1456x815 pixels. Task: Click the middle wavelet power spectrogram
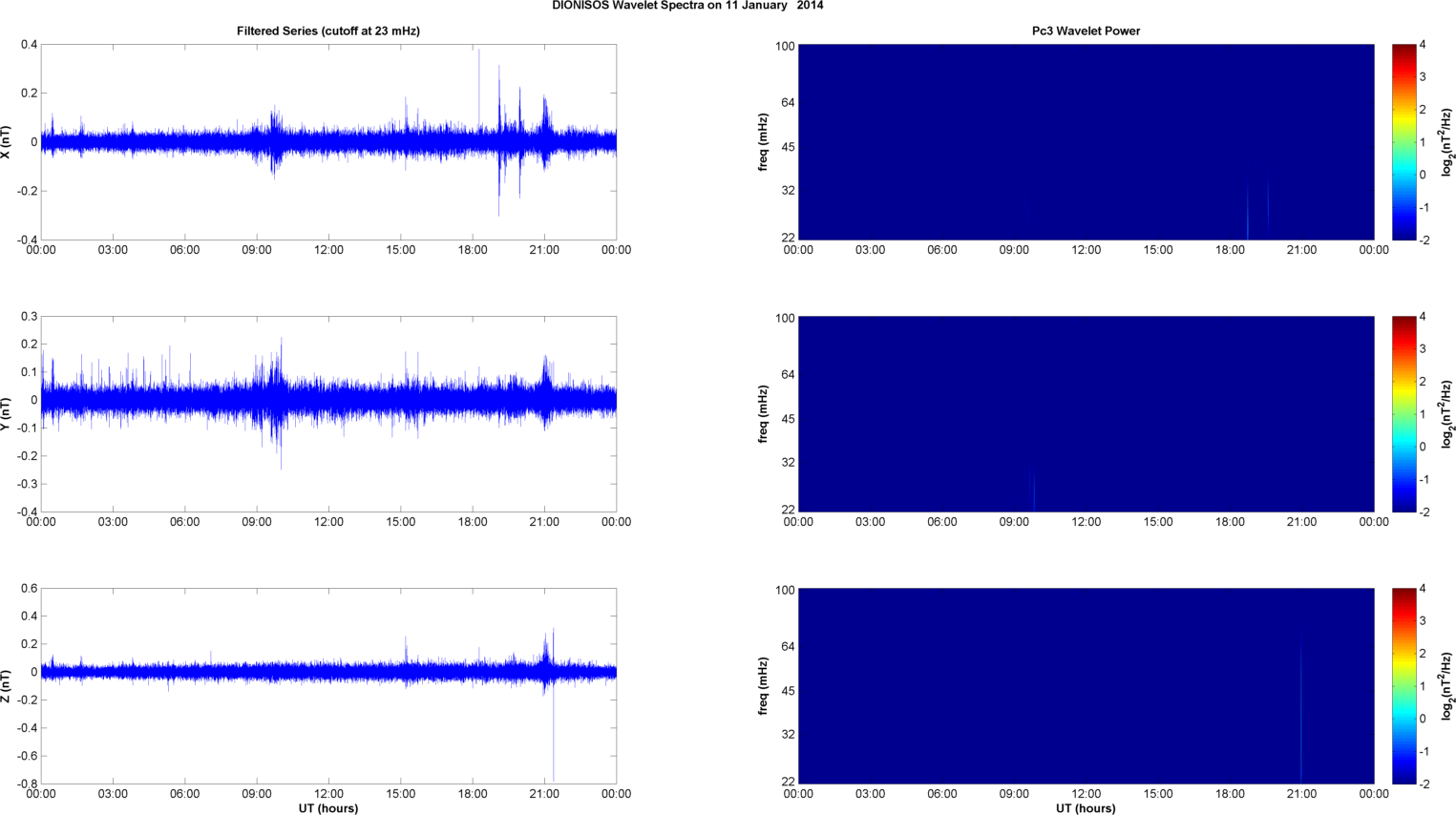click(x=1086, y=414)
